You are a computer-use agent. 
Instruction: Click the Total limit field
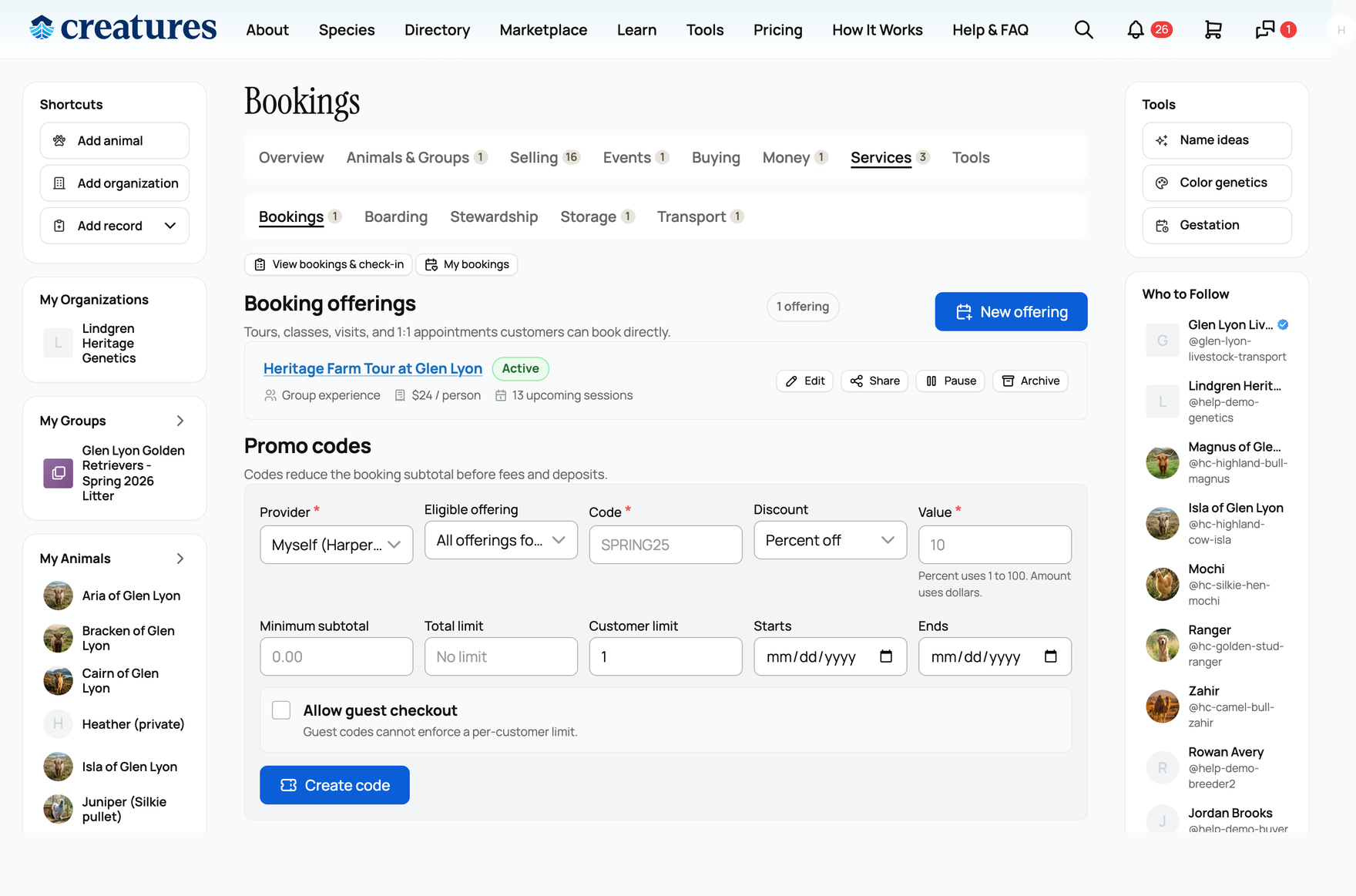[501, 656]
